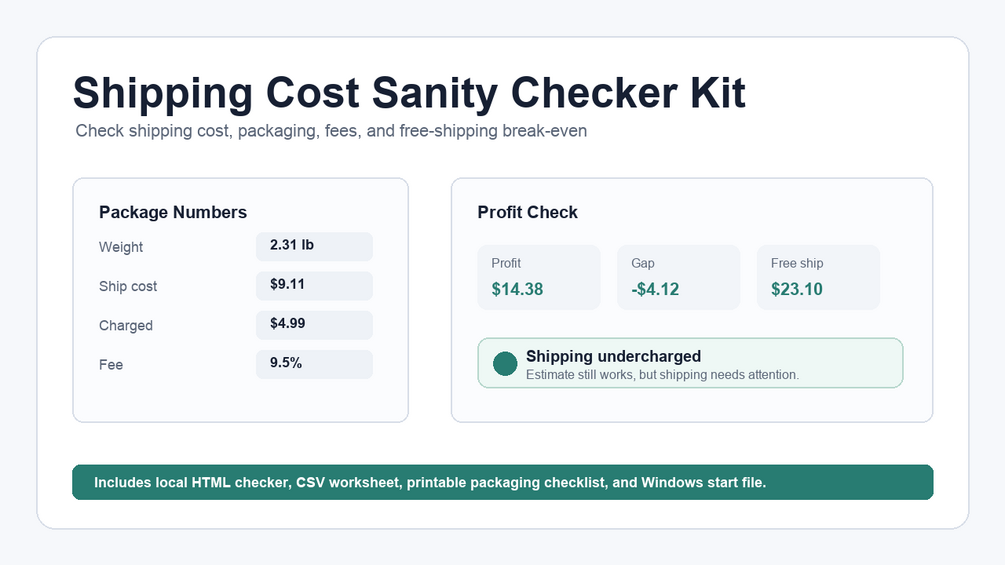
Task: Open the Free ship card $23.10
Action: [818, 277]
